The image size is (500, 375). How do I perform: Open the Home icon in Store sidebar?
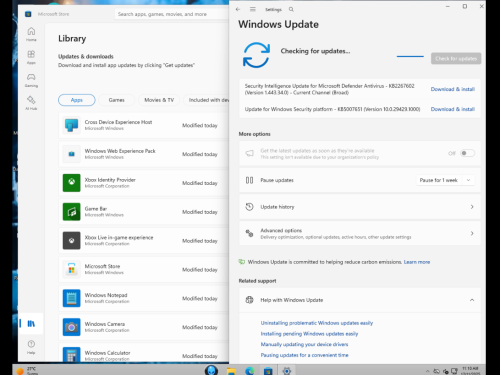point(31,34)
